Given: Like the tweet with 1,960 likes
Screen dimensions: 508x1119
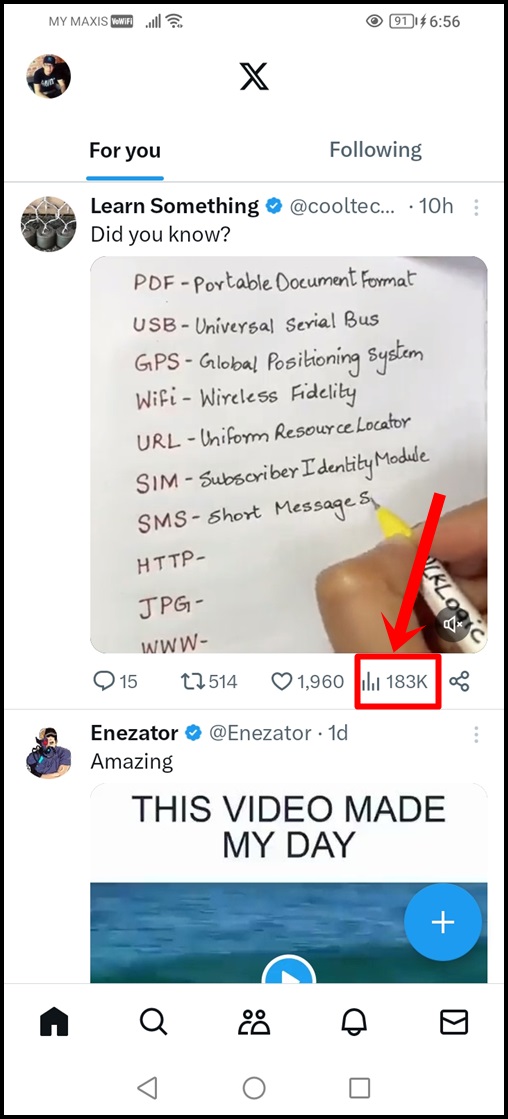Looking at the screenshot, I should coord(308,682).
